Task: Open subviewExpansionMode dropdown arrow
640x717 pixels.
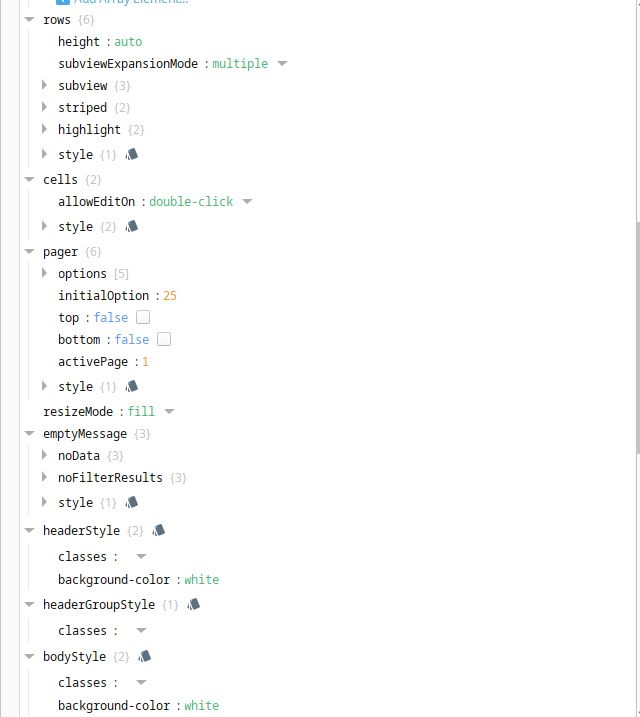Action: [283, 64]
